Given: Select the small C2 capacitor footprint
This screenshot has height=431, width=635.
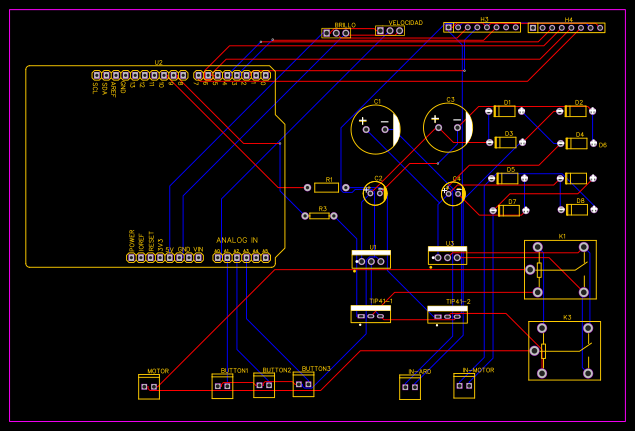Looking at the screenshot, I should pyautogui.click(x=375, y=193).
